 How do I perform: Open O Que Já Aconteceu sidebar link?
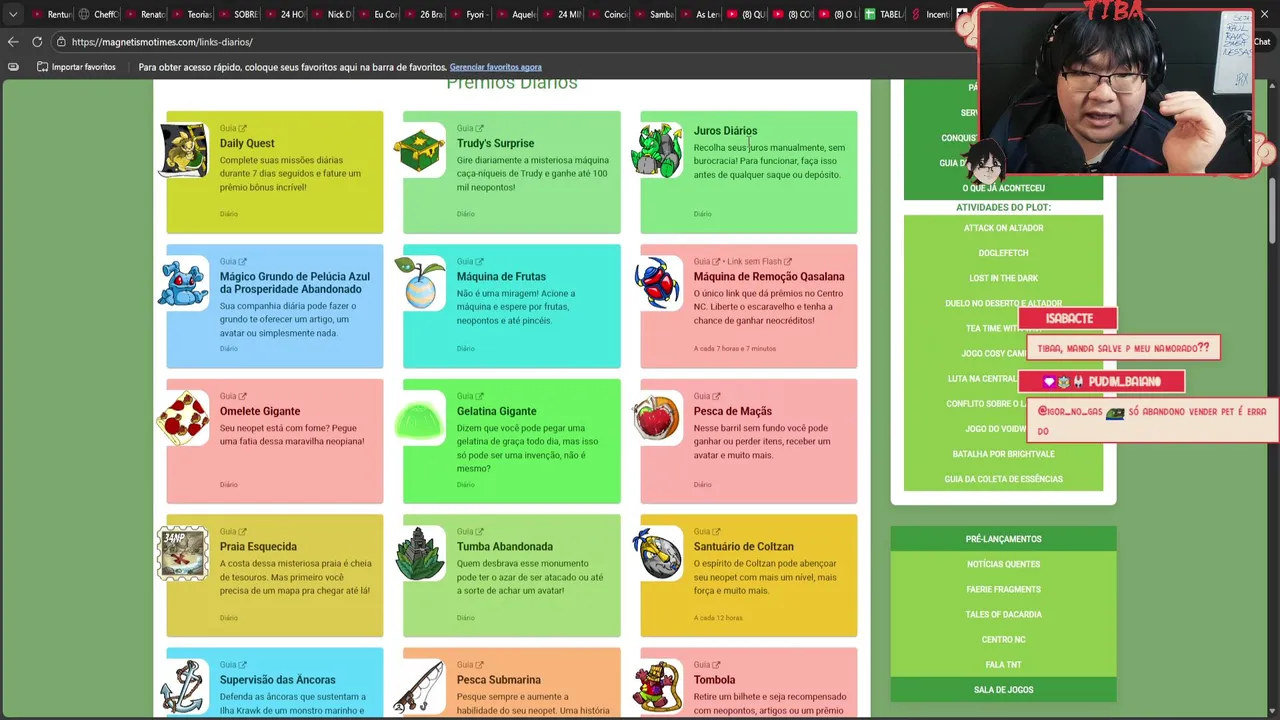(1003, 188)
